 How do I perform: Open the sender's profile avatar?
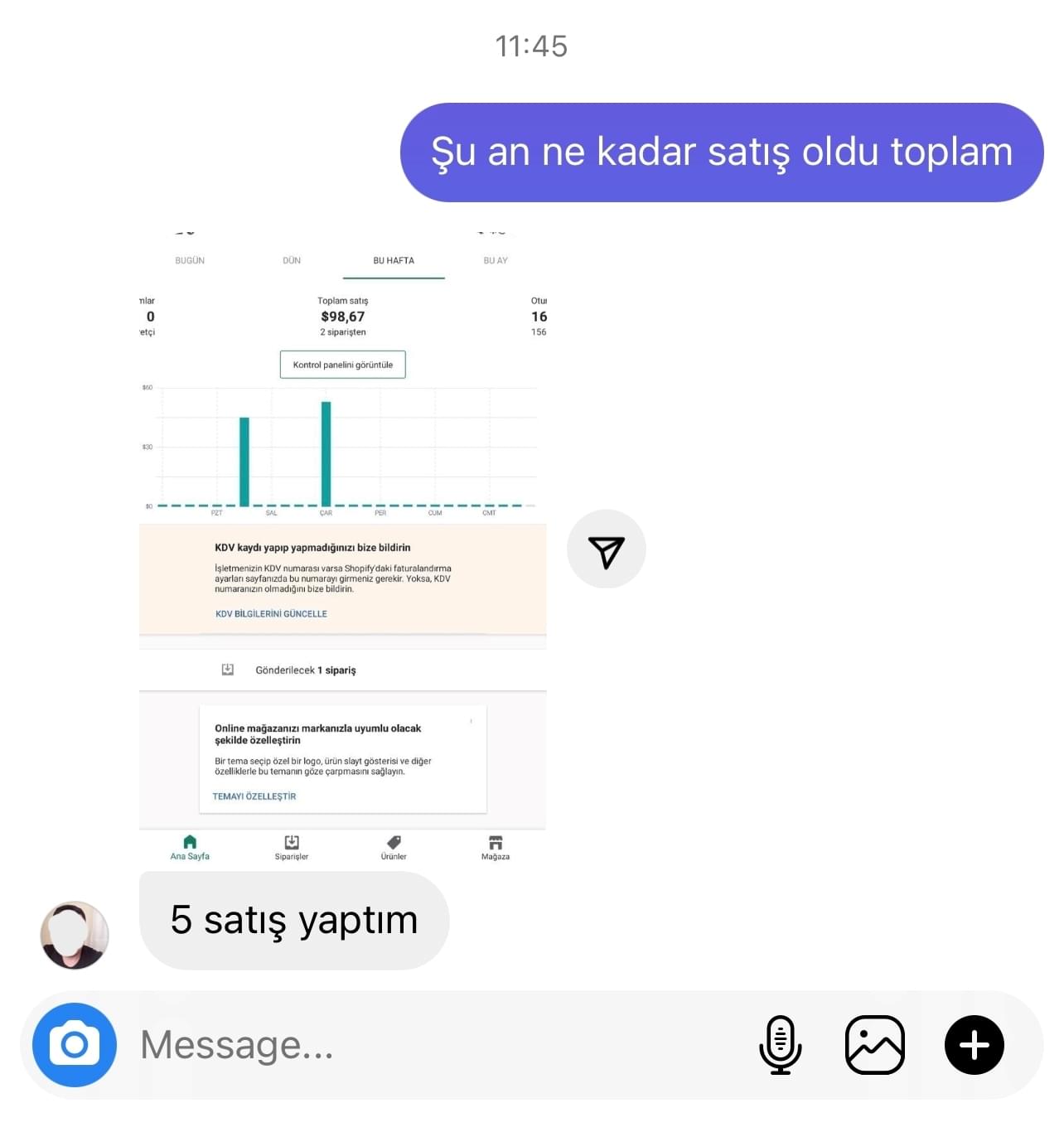75,935
